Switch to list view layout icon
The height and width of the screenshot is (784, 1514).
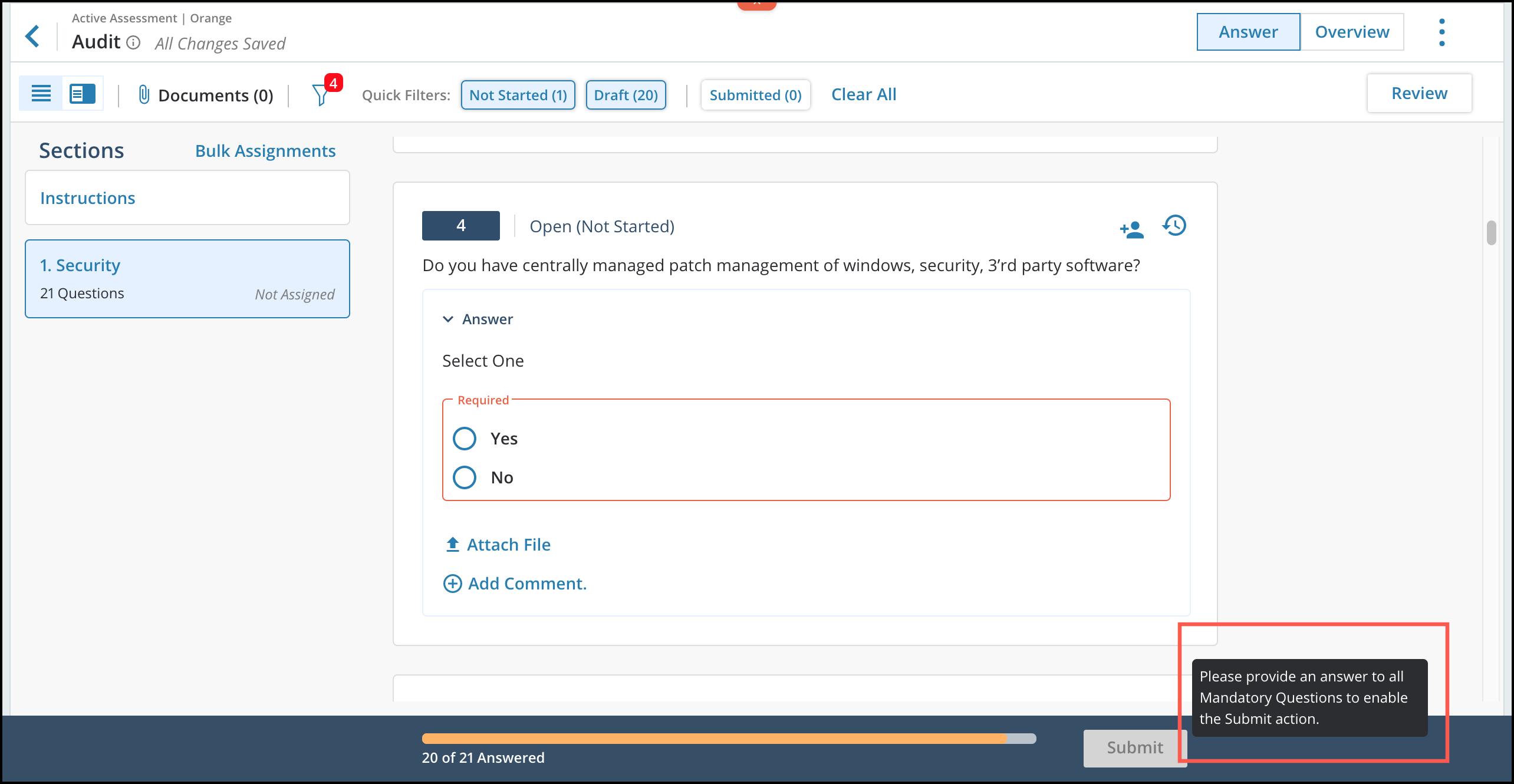(41, 93)
